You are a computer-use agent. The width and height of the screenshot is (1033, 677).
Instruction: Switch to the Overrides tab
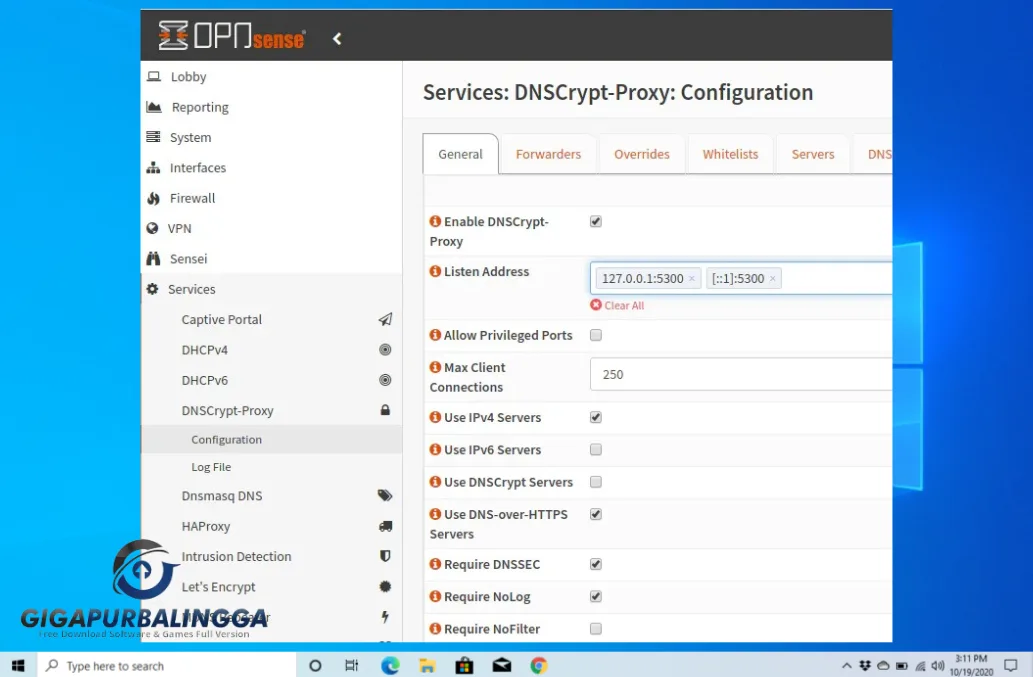642,154
